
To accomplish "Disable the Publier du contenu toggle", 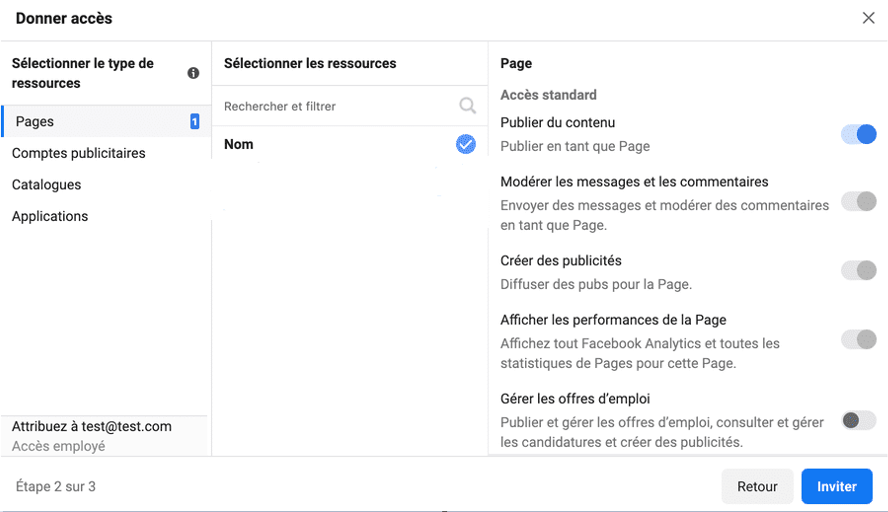I will 859,134.
